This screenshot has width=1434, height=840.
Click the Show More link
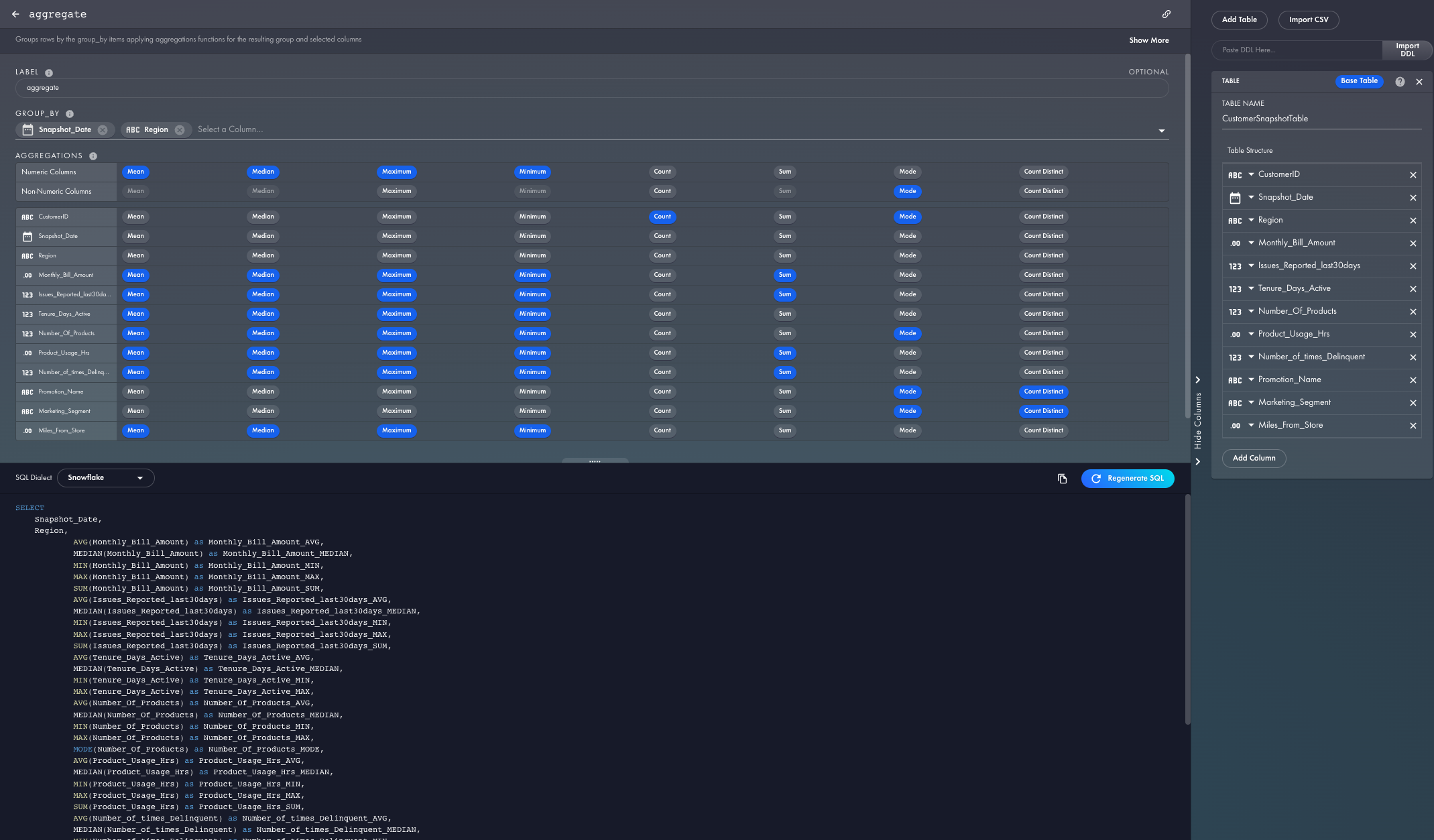tap(1148, 40)
